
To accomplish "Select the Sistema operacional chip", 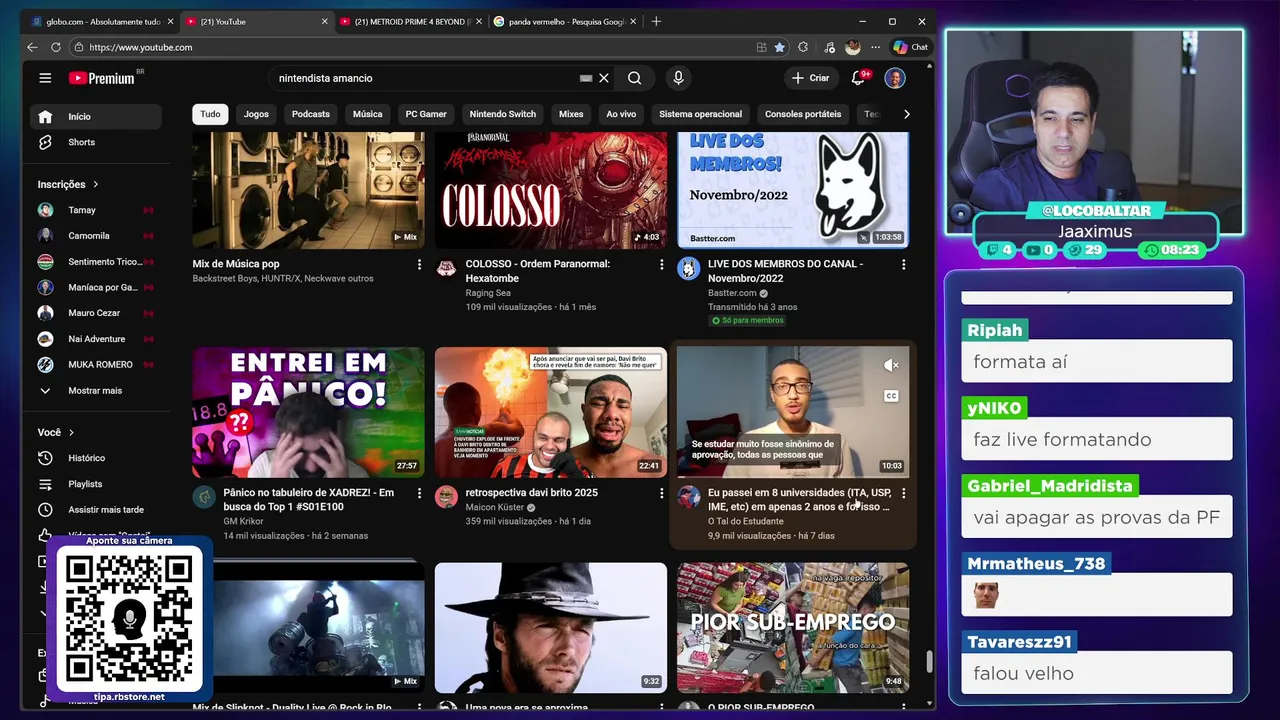I will (x=701, y=114).
